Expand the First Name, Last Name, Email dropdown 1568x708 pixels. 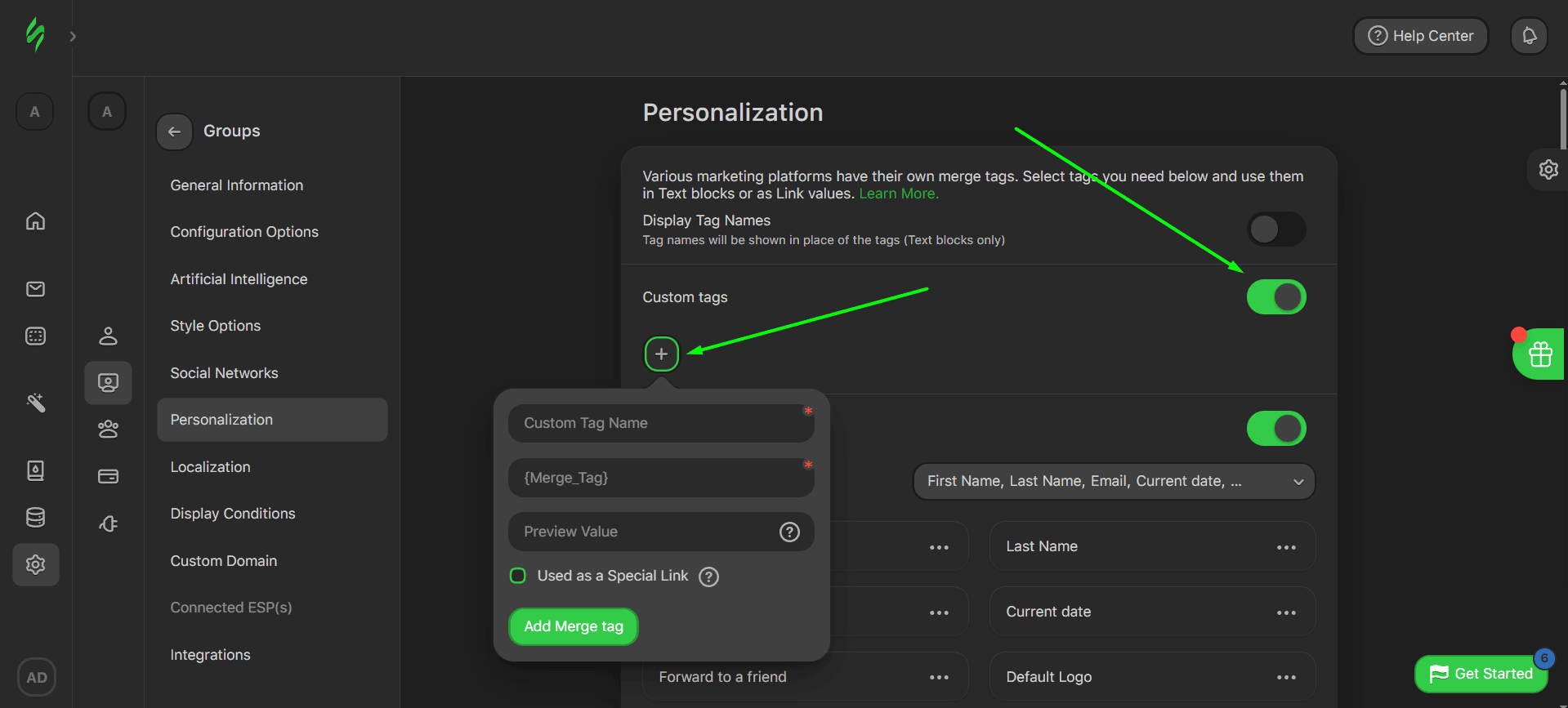pos(1114,482)
